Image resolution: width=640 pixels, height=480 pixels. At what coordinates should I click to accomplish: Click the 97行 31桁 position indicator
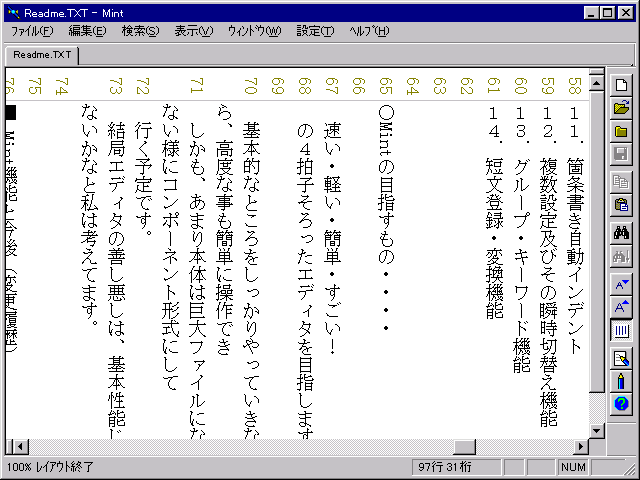coord(456,467)
